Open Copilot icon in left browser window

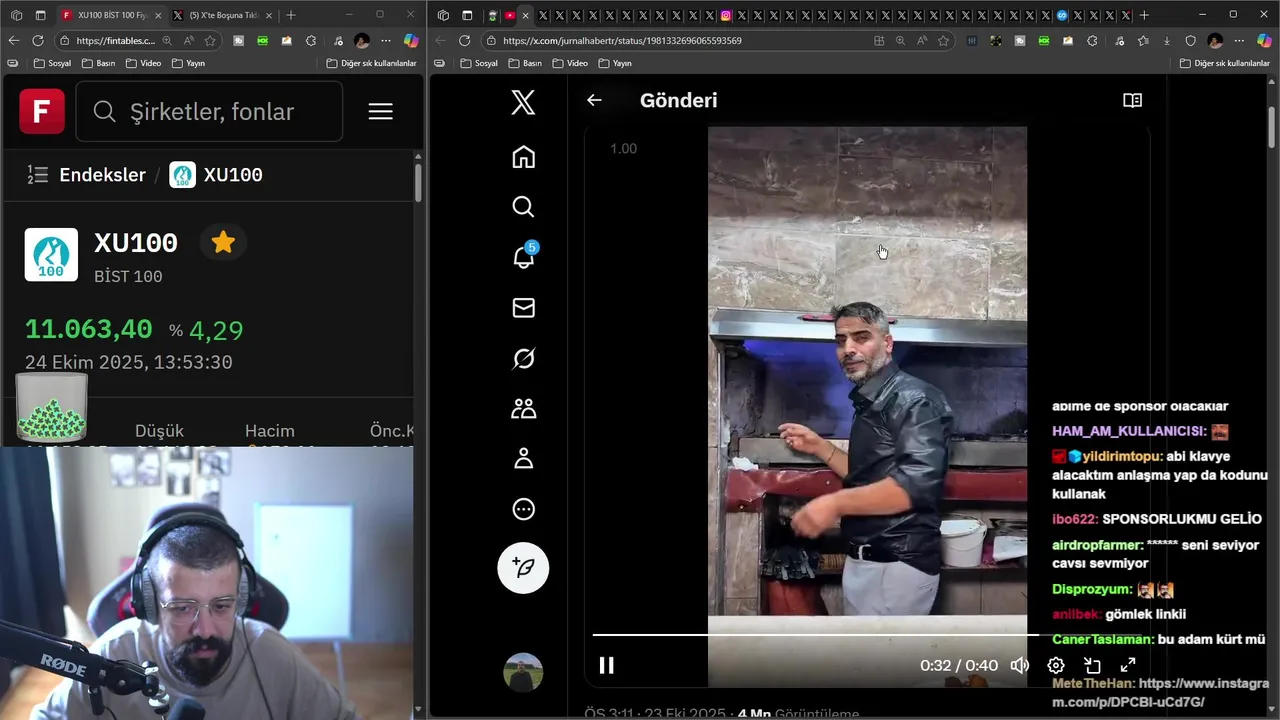click(x=411, y=41)
